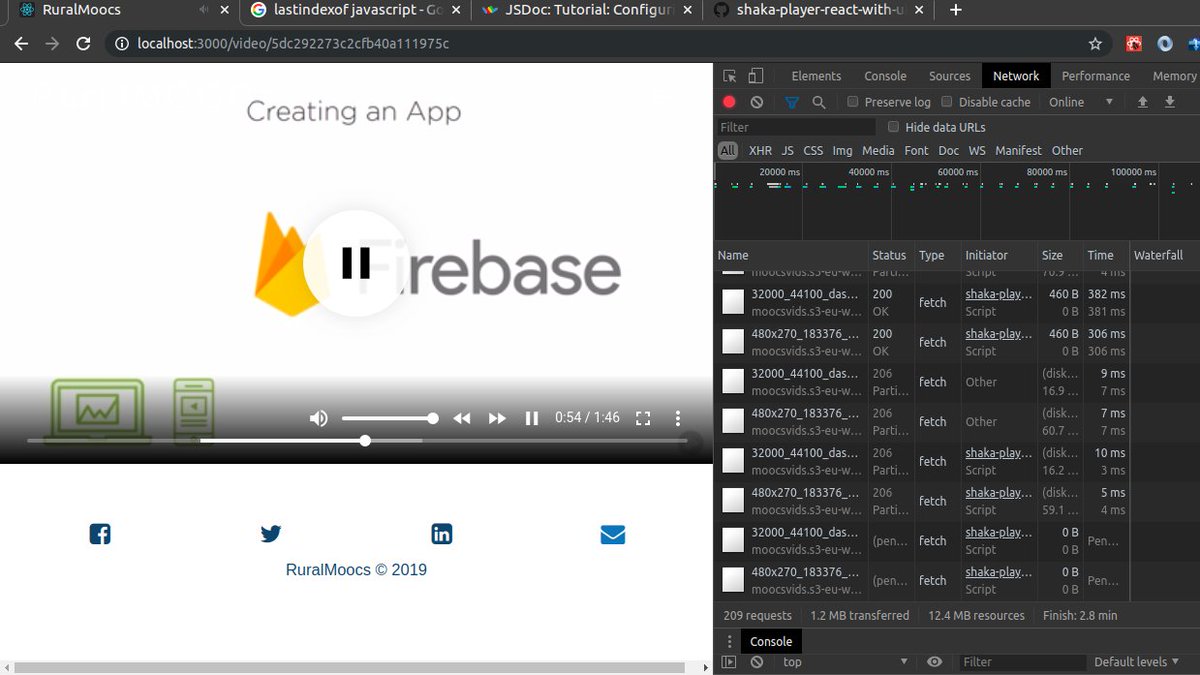The width and height of the screenshot is (1200, 675).
Task: Filter requests by Font type
Action: (x=916, y=150)
